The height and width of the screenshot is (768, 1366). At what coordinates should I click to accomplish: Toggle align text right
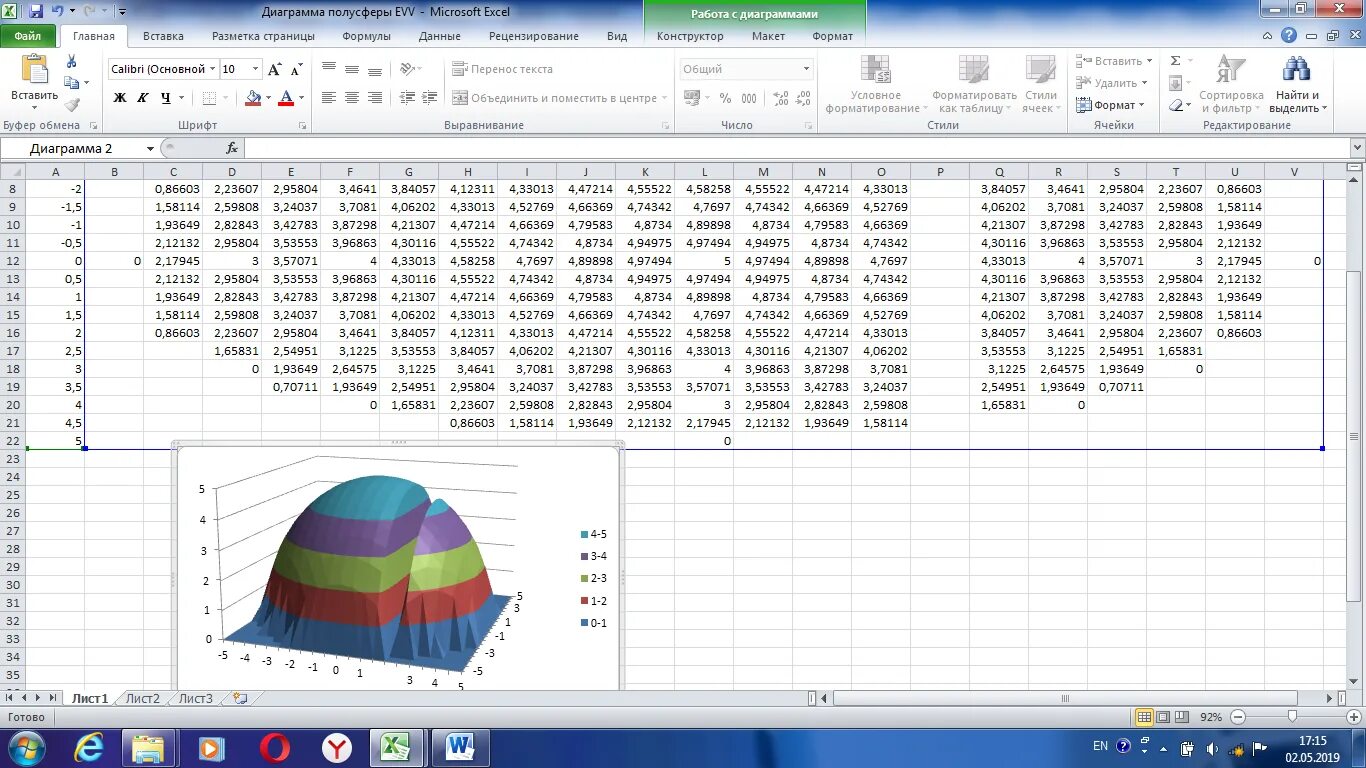pyautogui.click(x=375, y=98)
